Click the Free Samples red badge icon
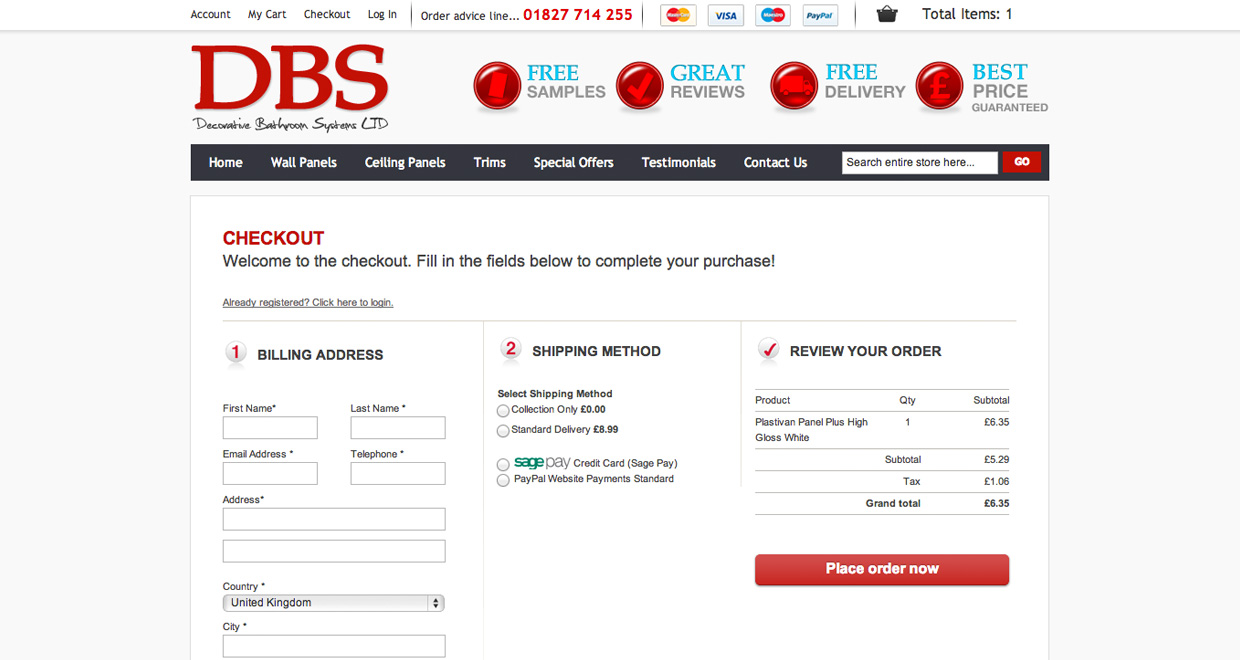This screenshot has height=660, width=1240. point(497,85)
